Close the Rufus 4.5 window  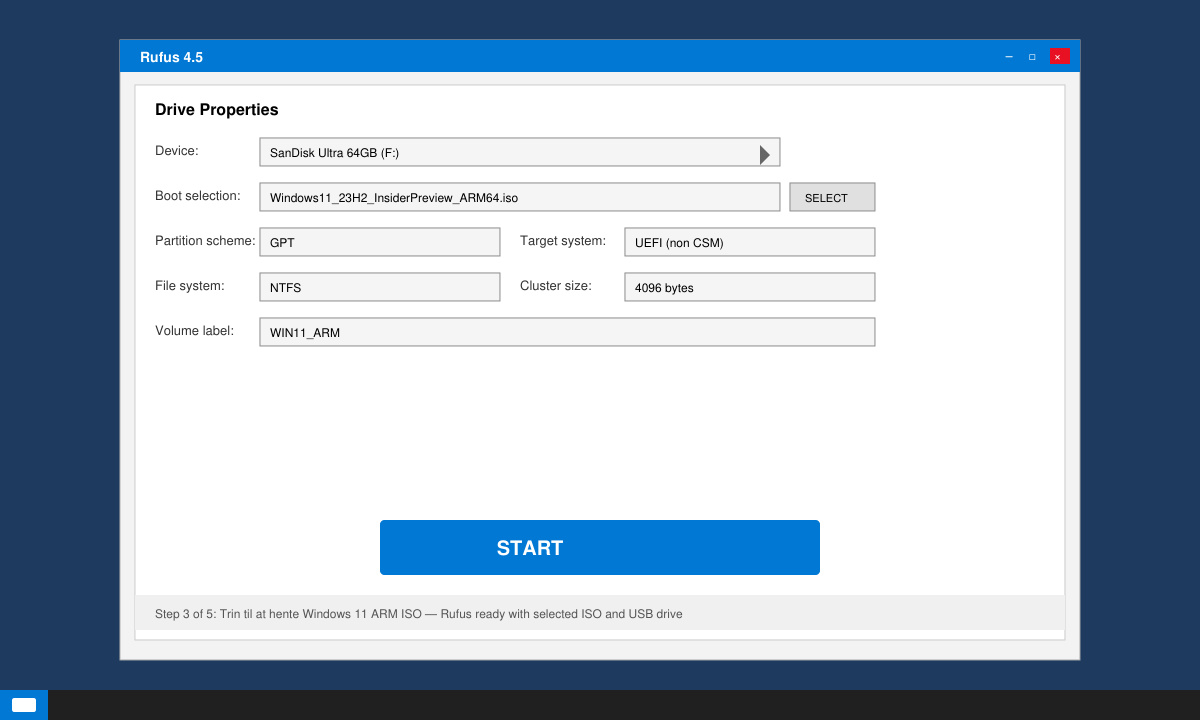[1058, 56]
